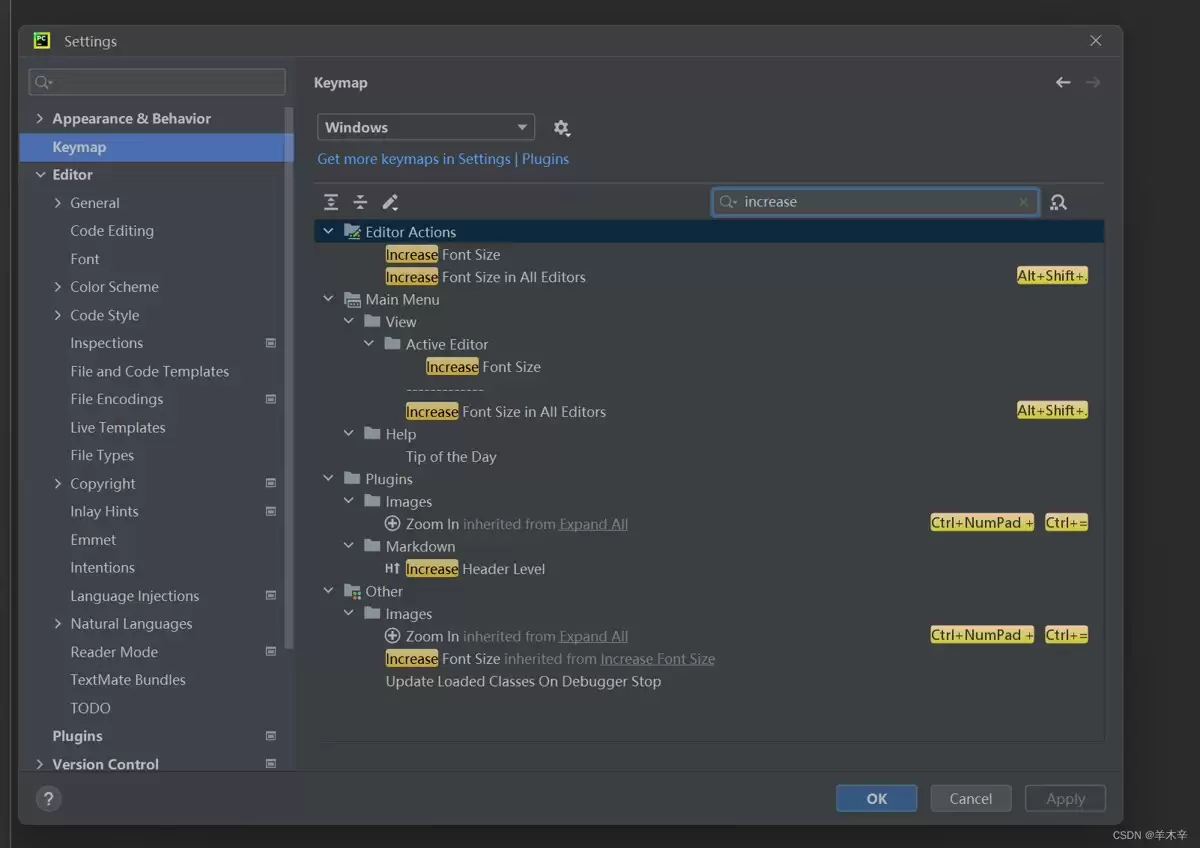Open Help question mark button
The height and width of the screenshot is (848, 1200).
(48, 798)
